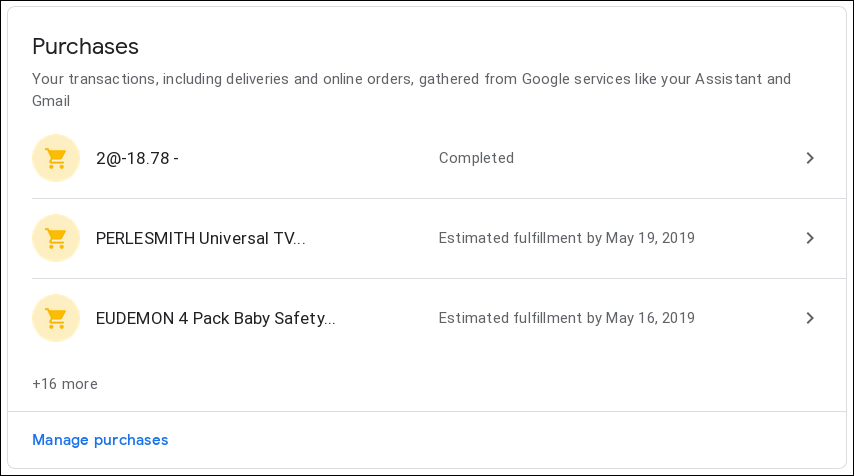Select the PERLESMITH Universal TV... purchase title

tap(200, 239)
